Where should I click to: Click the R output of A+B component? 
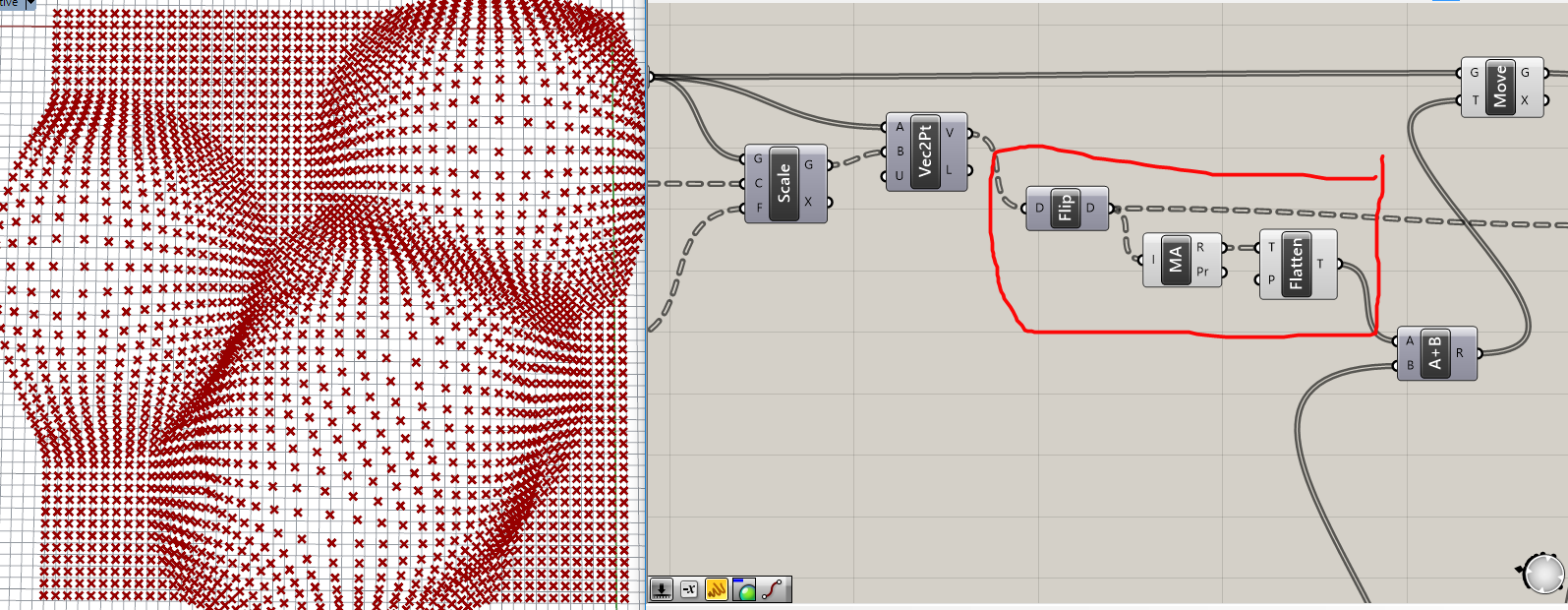pos(1460,353)
